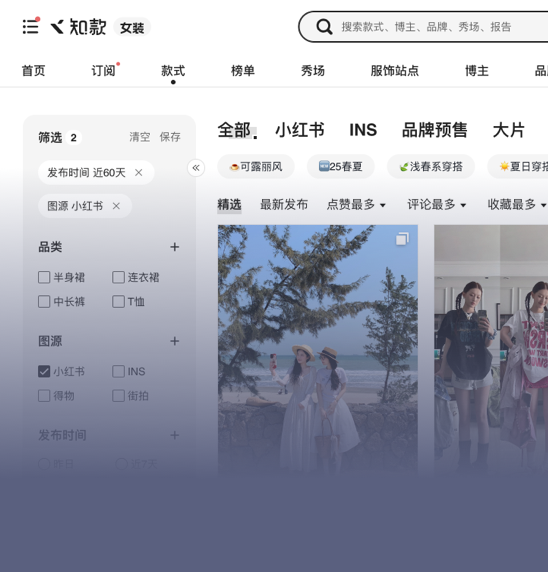The width and height of the screenshot is (548, 572).
Task: Select the 可露丽风 trend tag
Action: (256, 167)
